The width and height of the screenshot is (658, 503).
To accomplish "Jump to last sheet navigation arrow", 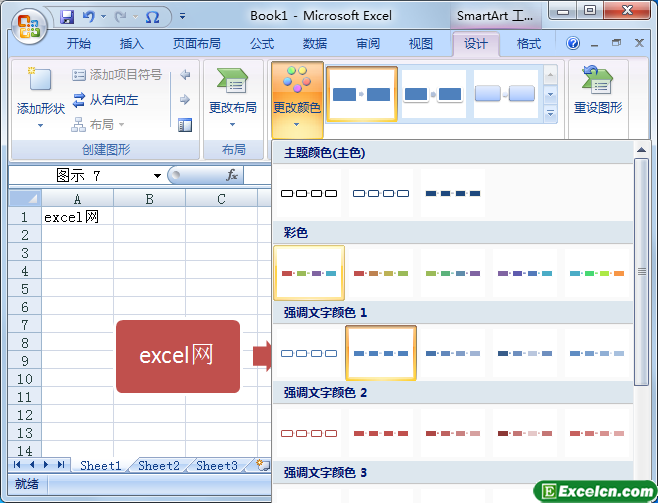I will tap(61, 464).
